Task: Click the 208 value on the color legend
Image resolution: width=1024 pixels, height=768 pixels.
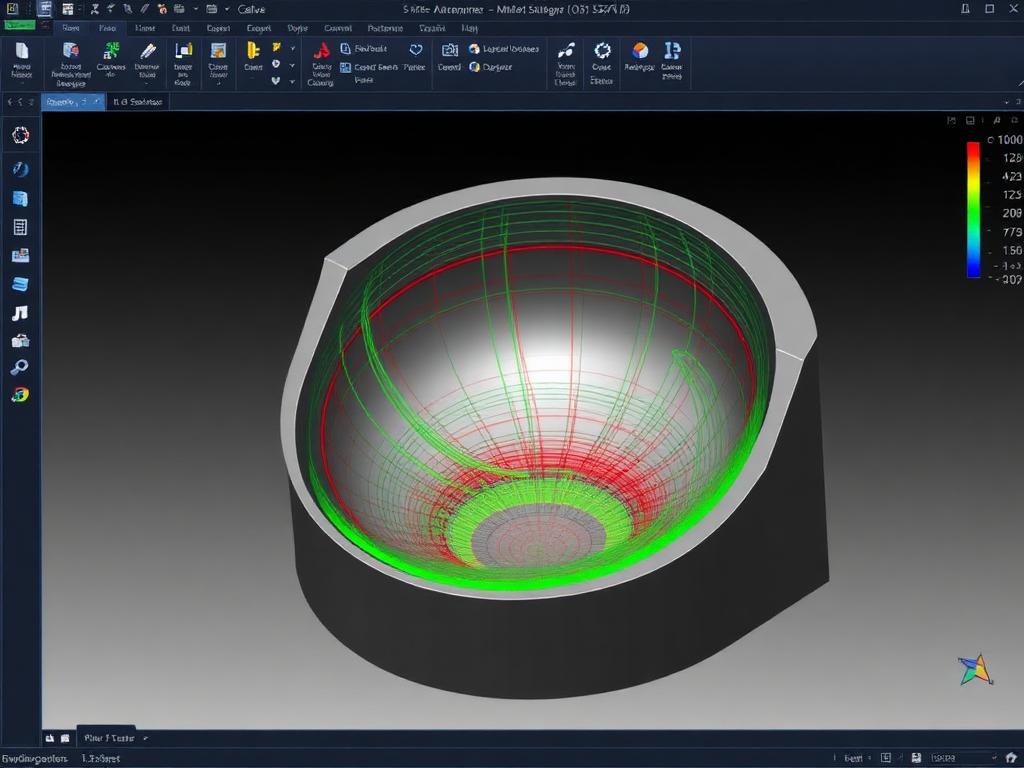Action: coord(1012,213)
